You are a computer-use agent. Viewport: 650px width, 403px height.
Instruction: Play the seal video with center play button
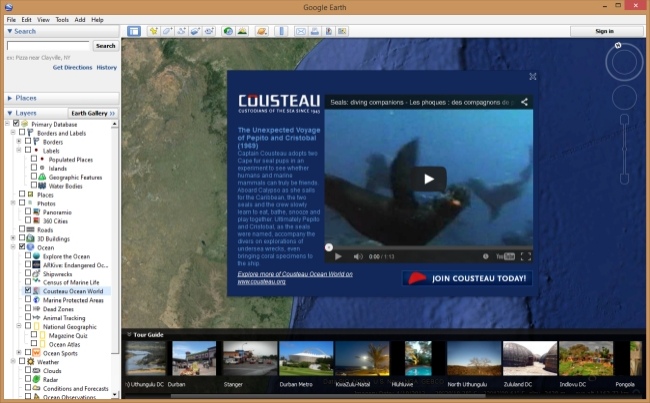pyautogui.click(x=429, y=179)
